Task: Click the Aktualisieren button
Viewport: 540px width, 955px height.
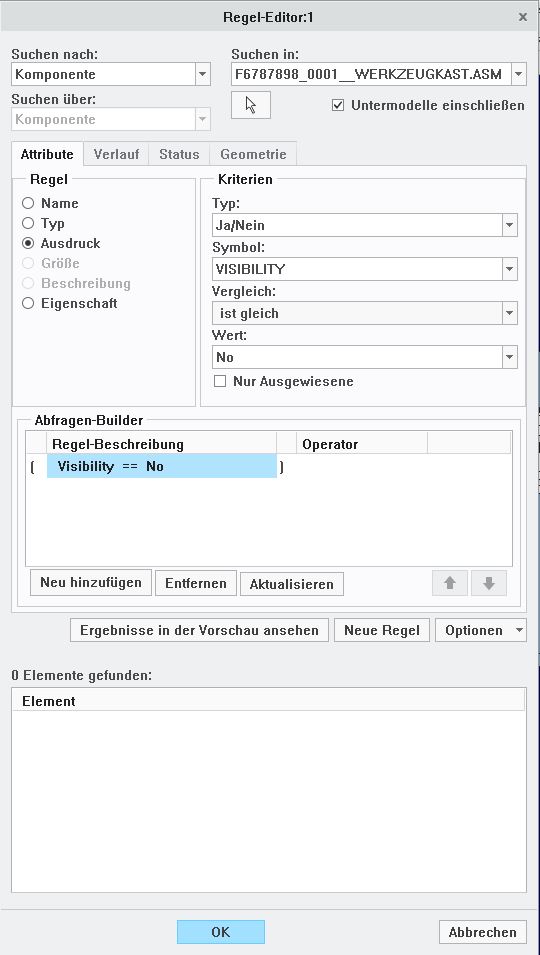Action: click(x=292, y=584)
